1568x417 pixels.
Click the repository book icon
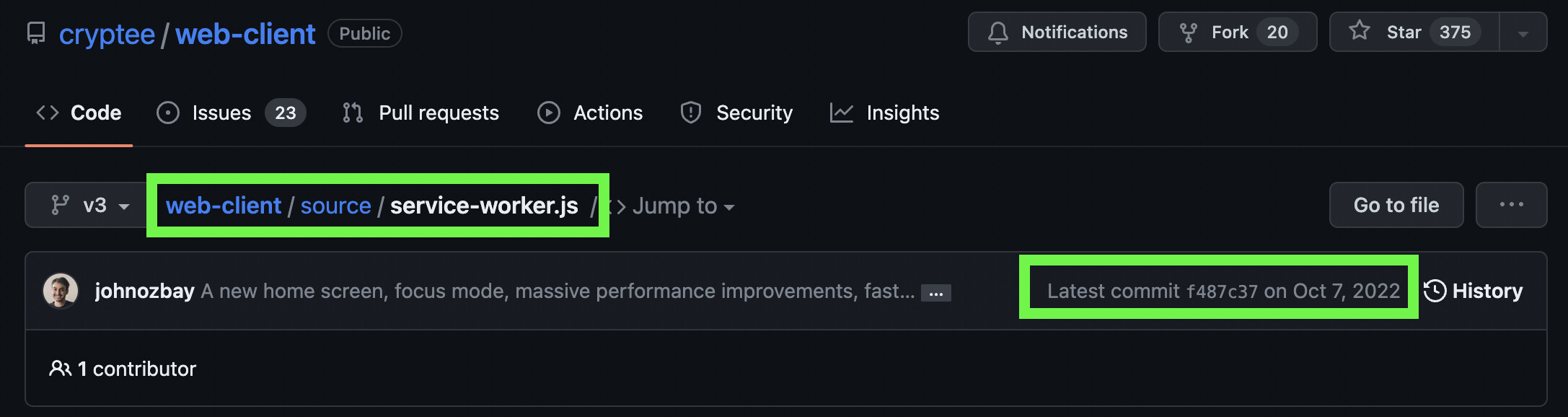click(x=35, y=33)
